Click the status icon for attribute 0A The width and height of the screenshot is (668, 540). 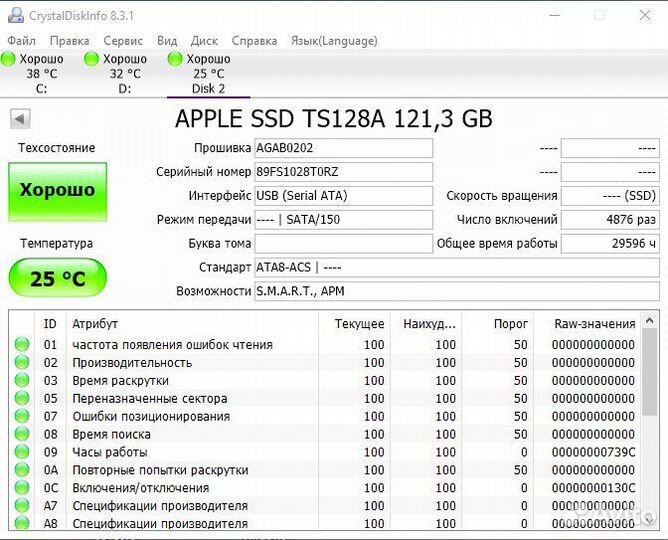pyautogui.click(x=22, y=470)
